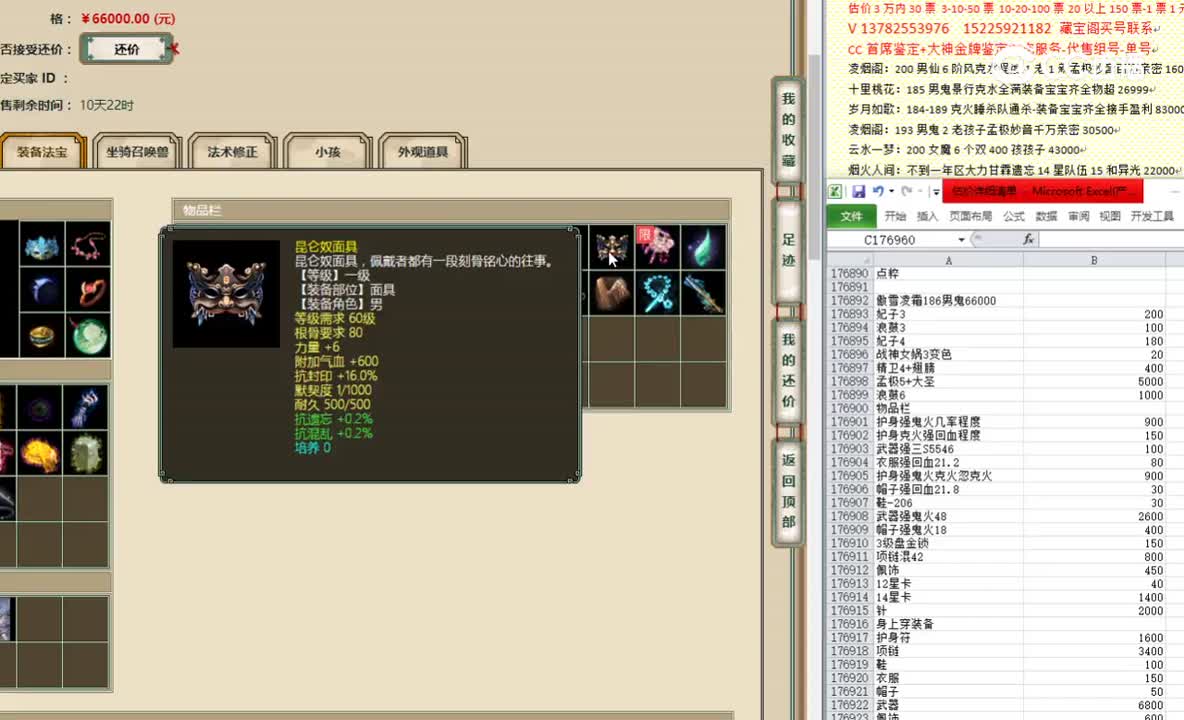Select the blue mask equipment icon
The image size is (1184, 720).
[42, 246]
